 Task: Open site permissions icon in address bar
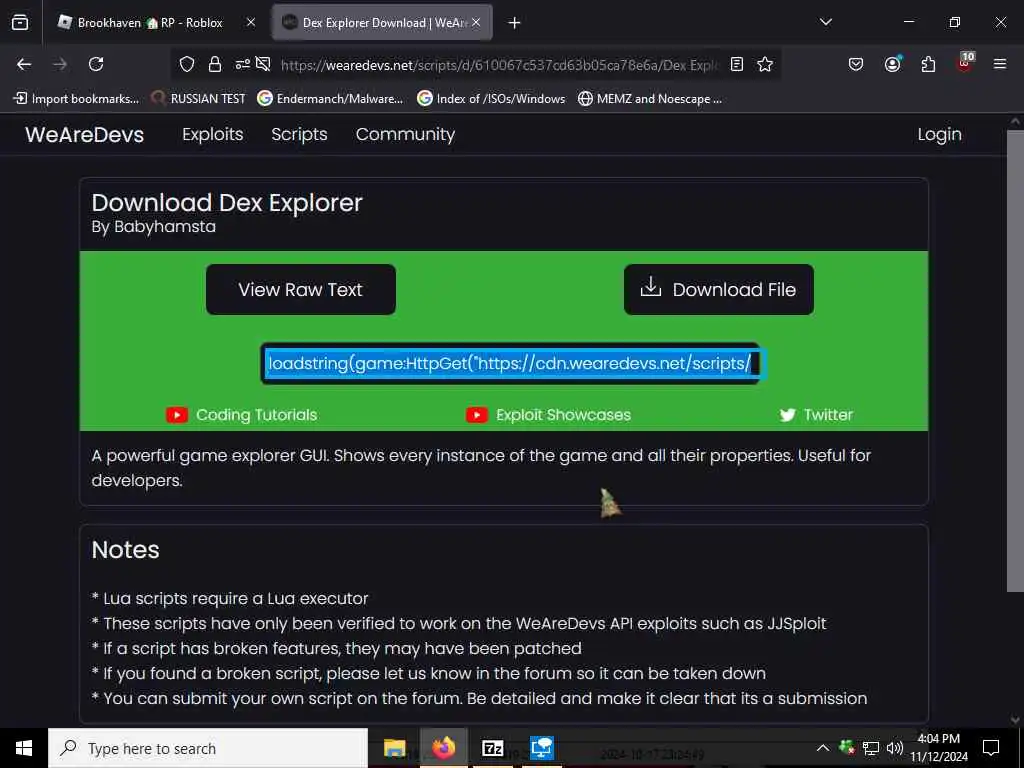tap(242, 64)
